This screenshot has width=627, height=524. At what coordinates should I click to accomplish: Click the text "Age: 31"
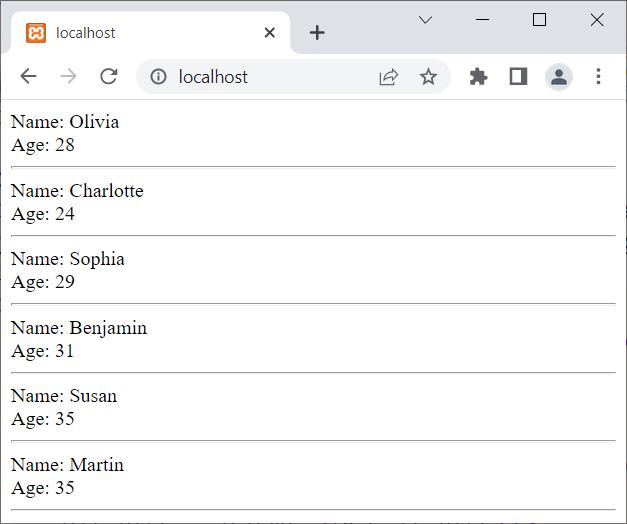click(42, 351)
